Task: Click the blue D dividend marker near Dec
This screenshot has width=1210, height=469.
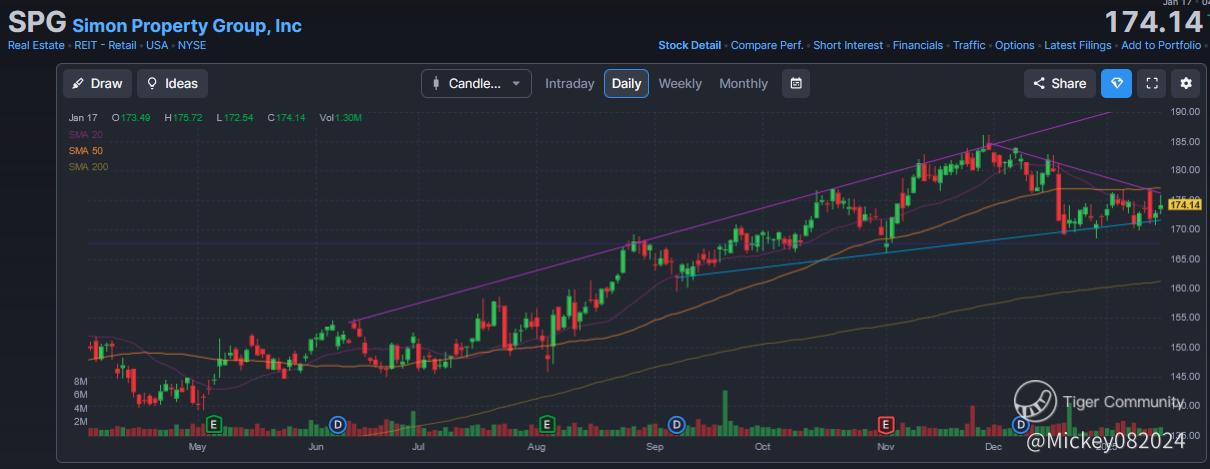Action: tap(1021, 425)
